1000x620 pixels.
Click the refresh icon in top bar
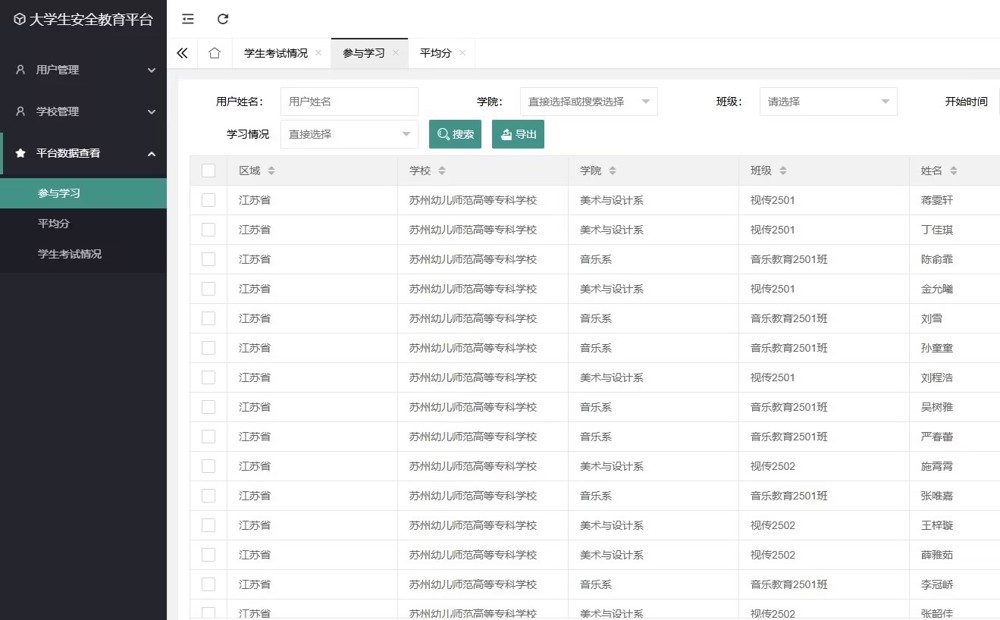223,19
